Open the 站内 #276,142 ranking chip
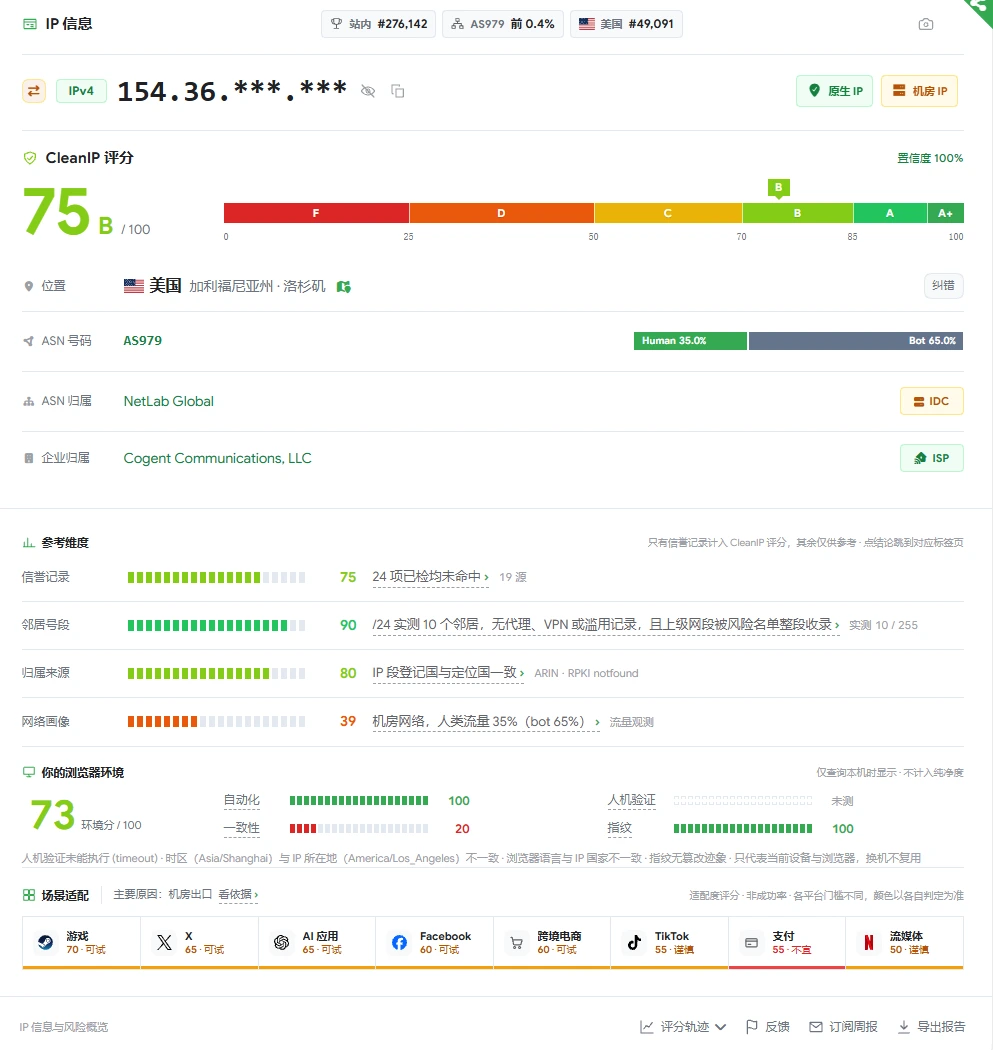The height and width of the screenshot is (1050, 993). click(378, 24)
